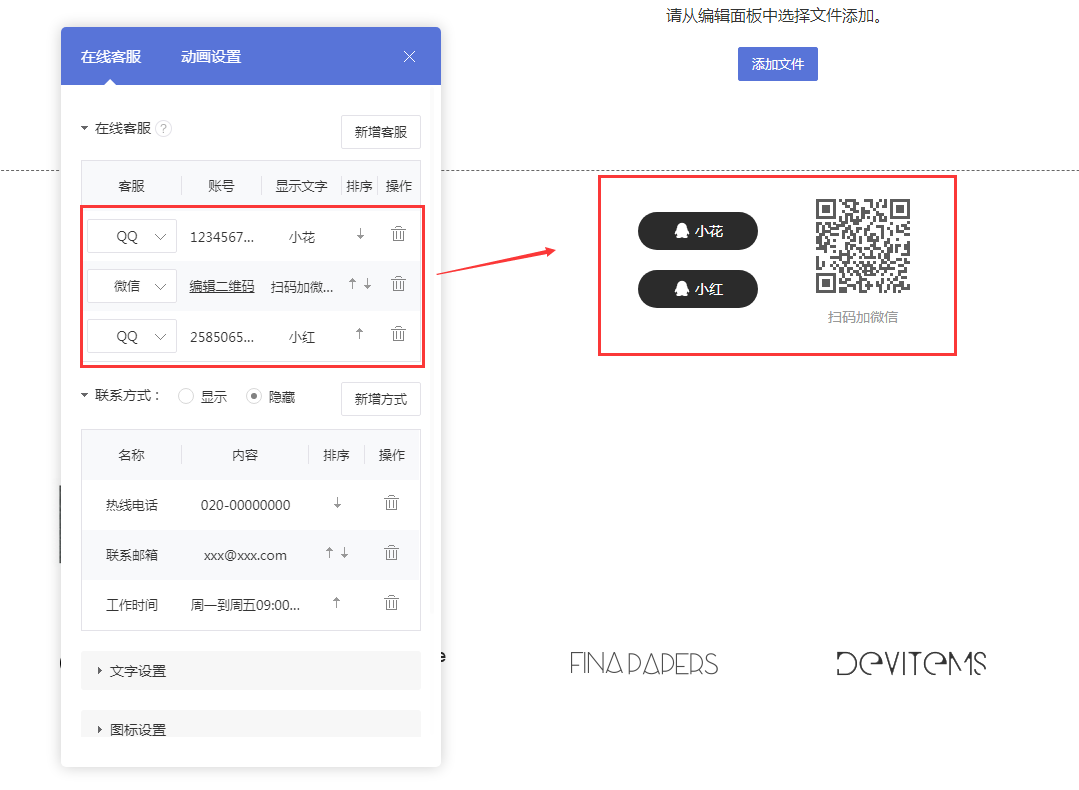Click the 联系邮箱 name cell
1079x790 pixels.
point(131,555)
